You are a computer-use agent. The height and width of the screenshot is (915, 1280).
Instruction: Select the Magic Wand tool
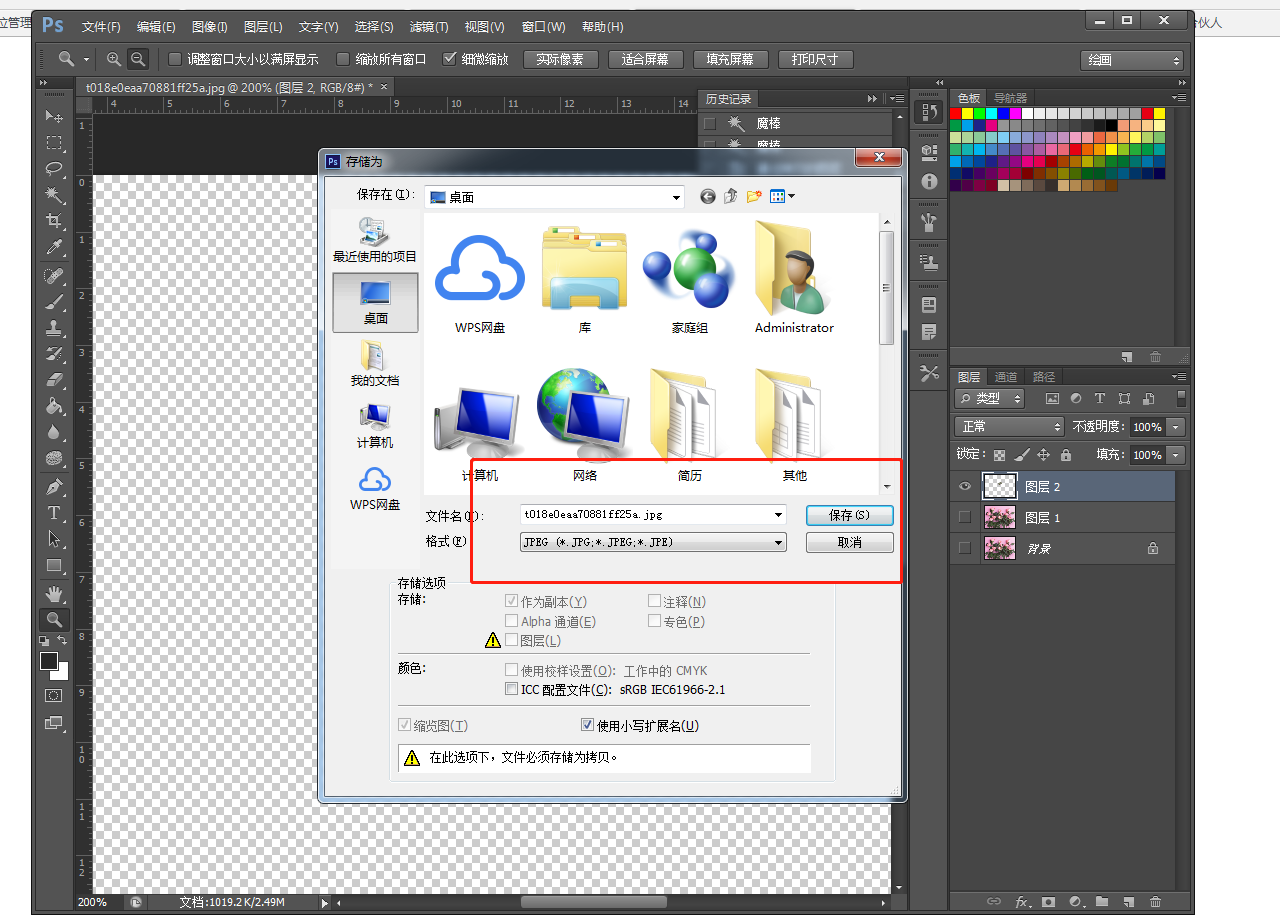54,194
